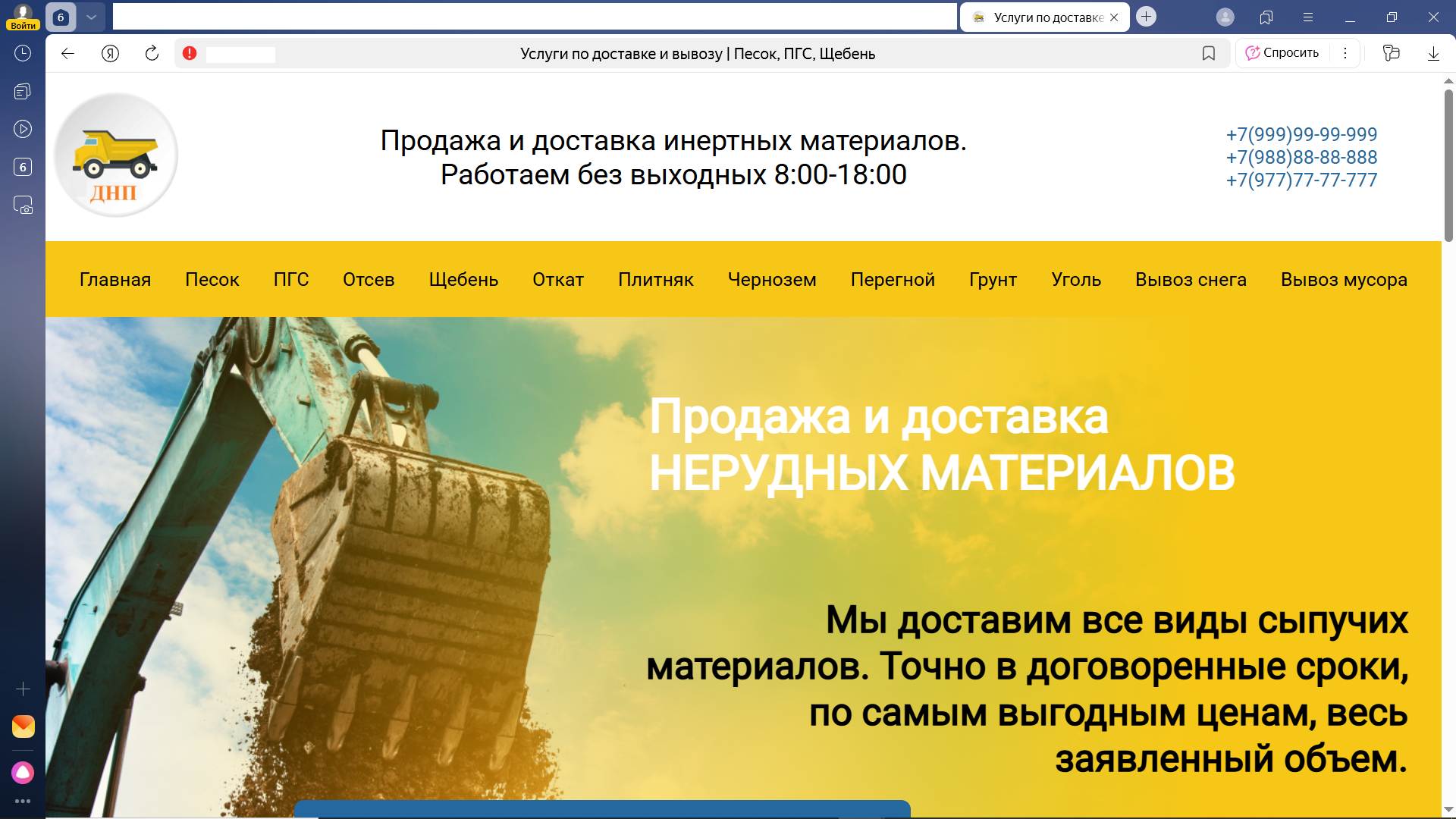Open the sidebar video player
The width and height of the screenshot is (1456, 819).
pyautogui.click(x=22, y=129)
